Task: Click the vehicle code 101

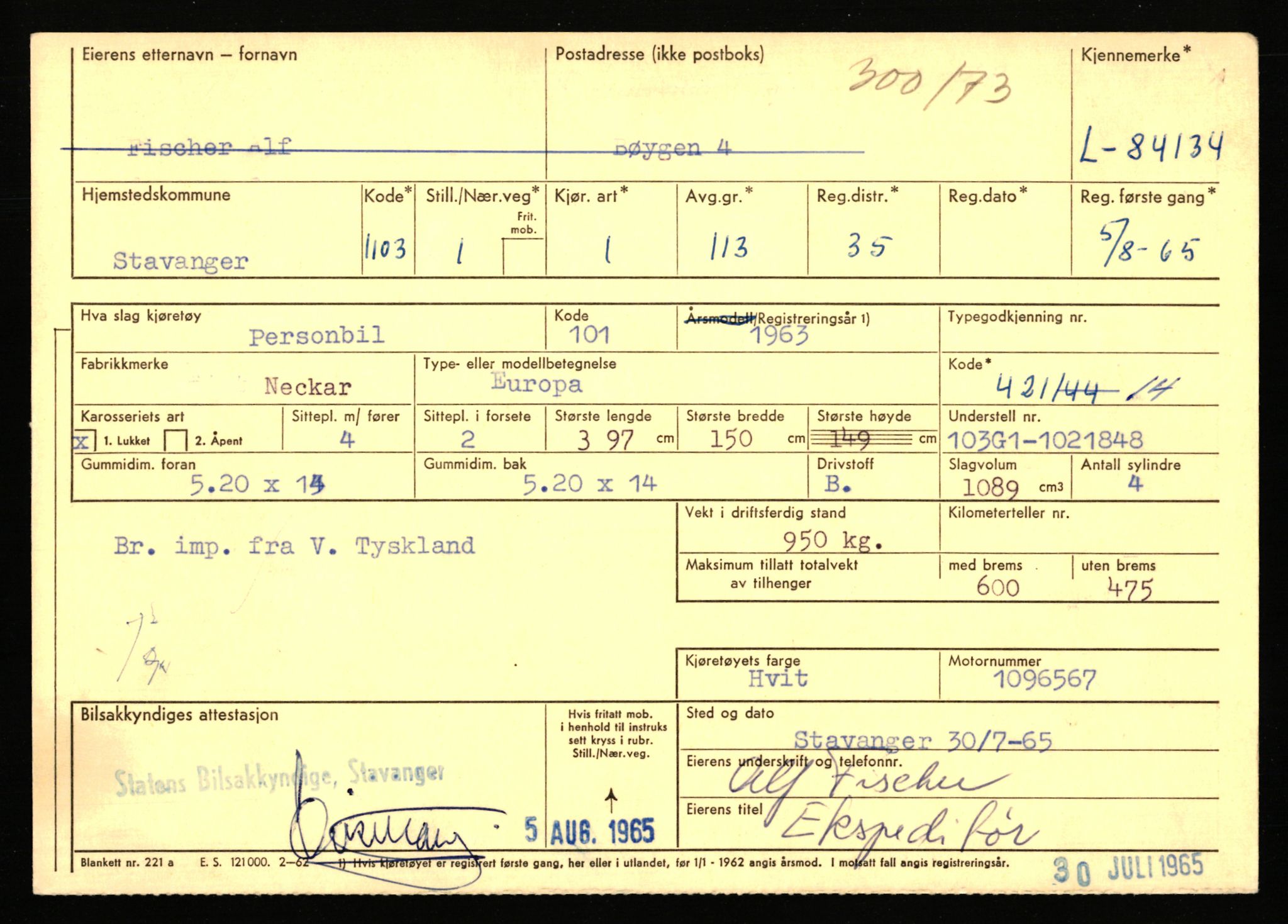Action: 589,335
